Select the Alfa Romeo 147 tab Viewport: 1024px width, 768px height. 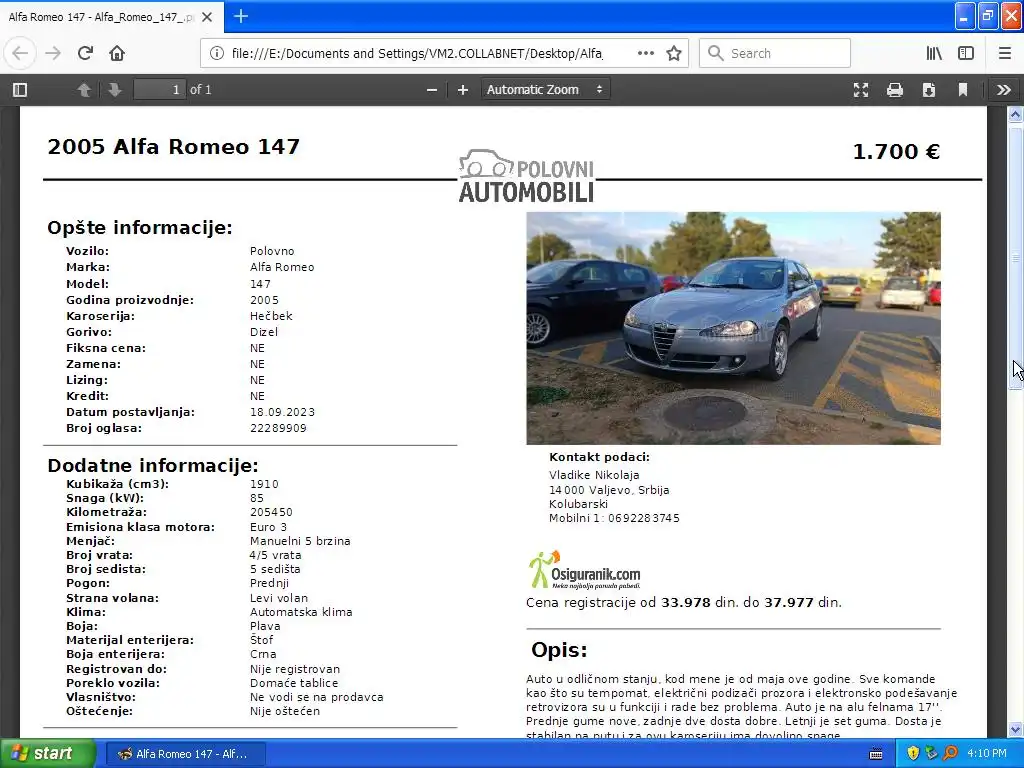[x=102, y=17]
